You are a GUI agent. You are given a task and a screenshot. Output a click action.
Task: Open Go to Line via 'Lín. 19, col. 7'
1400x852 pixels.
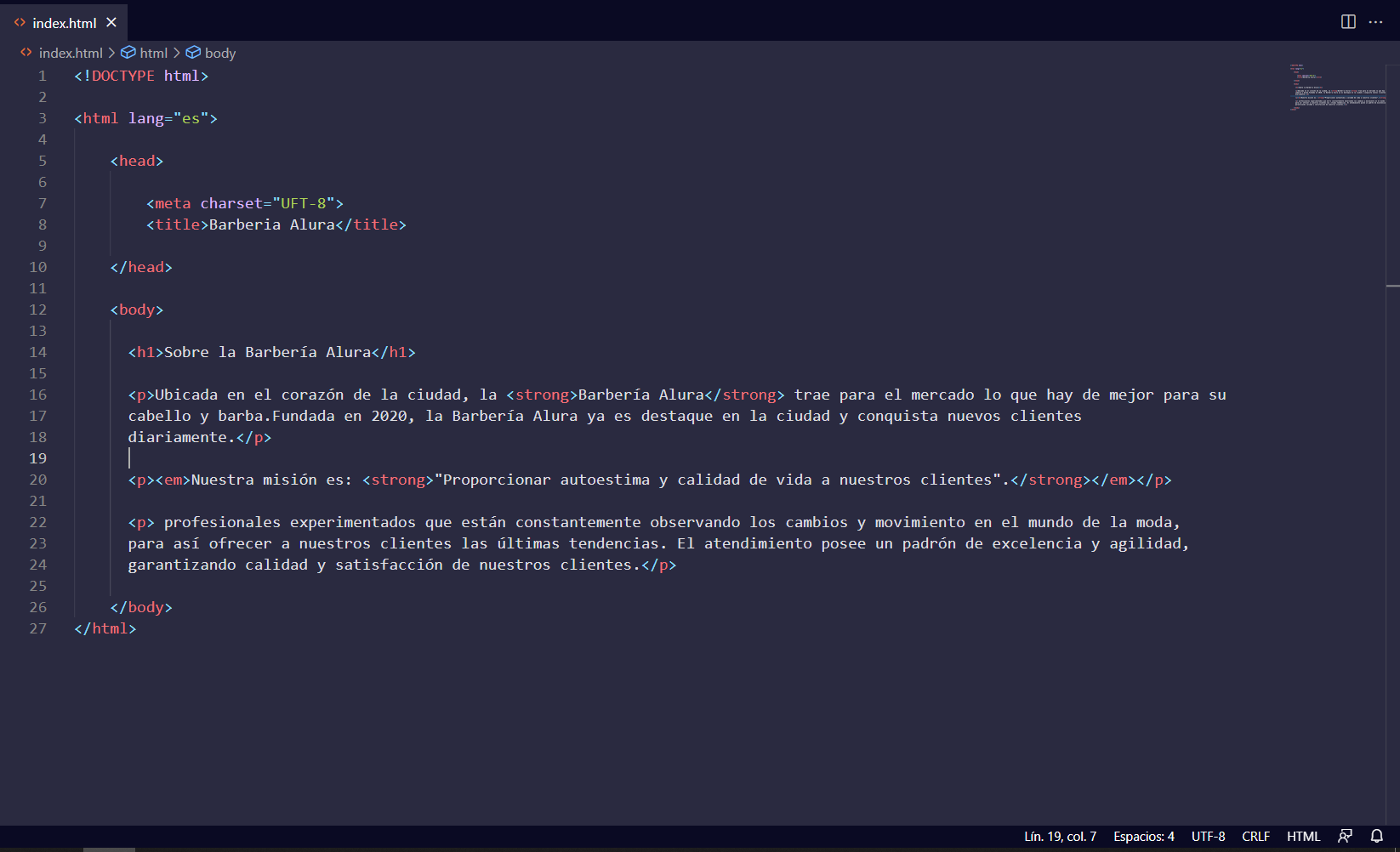point(1060,837)
